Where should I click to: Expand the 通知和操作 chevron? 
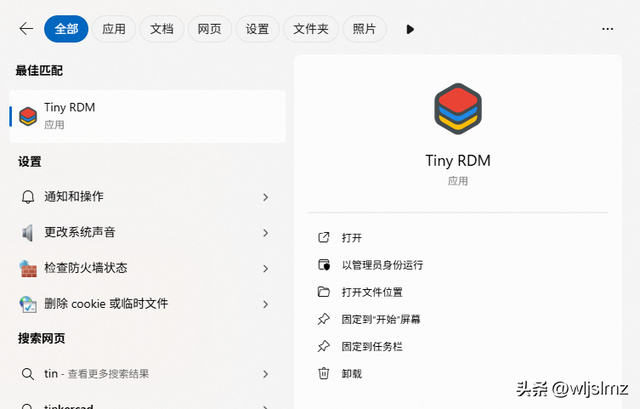click(265, 197)
